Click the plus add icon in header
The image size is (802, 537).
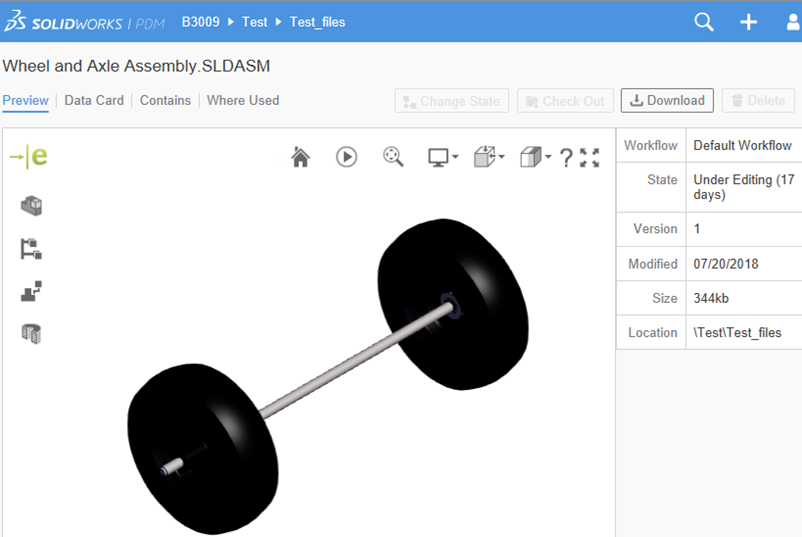click(748, 22)
